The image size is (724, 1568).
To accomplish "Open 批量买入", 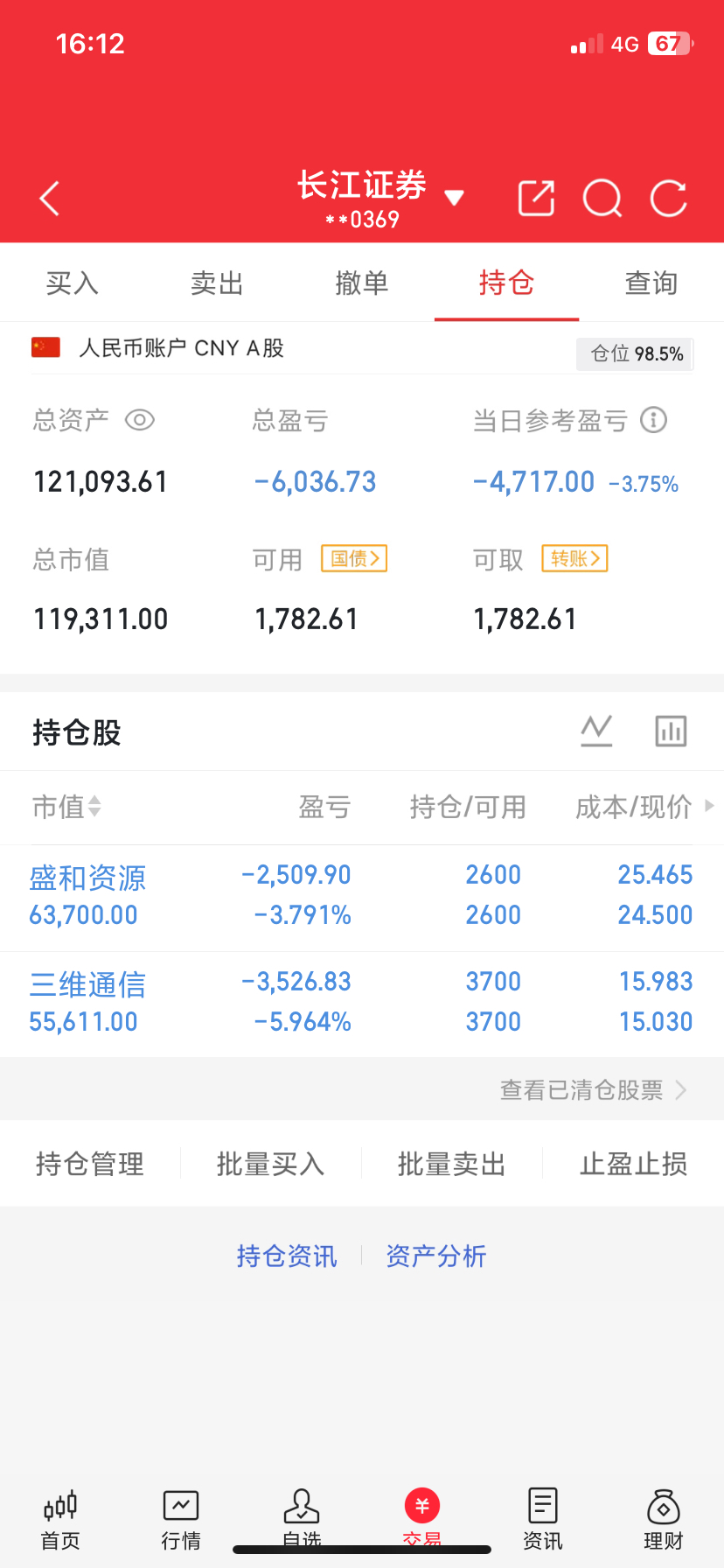I will coord(271,1164).
